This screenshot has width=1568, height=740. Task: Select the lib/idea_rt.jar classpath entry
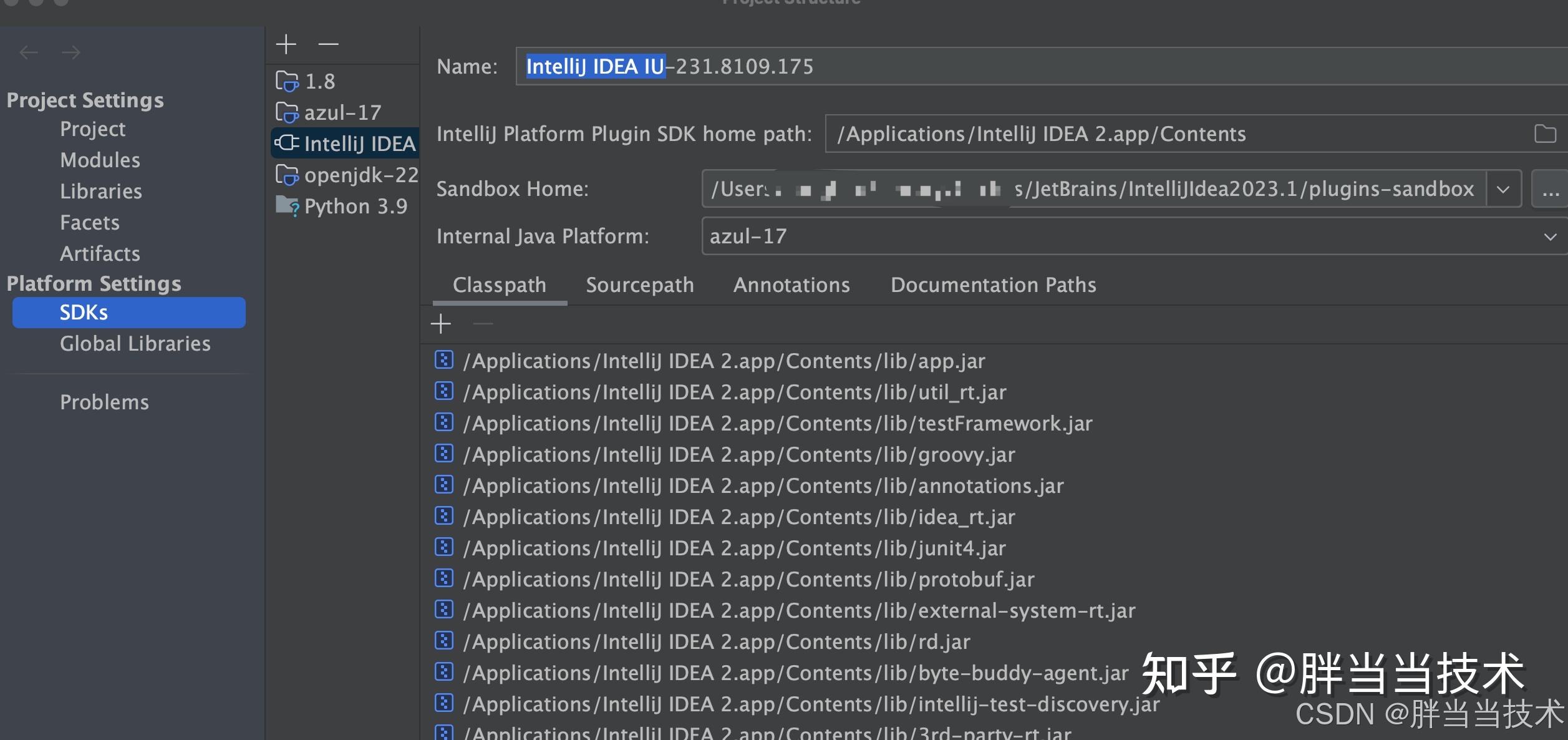(x=739, y=517)
